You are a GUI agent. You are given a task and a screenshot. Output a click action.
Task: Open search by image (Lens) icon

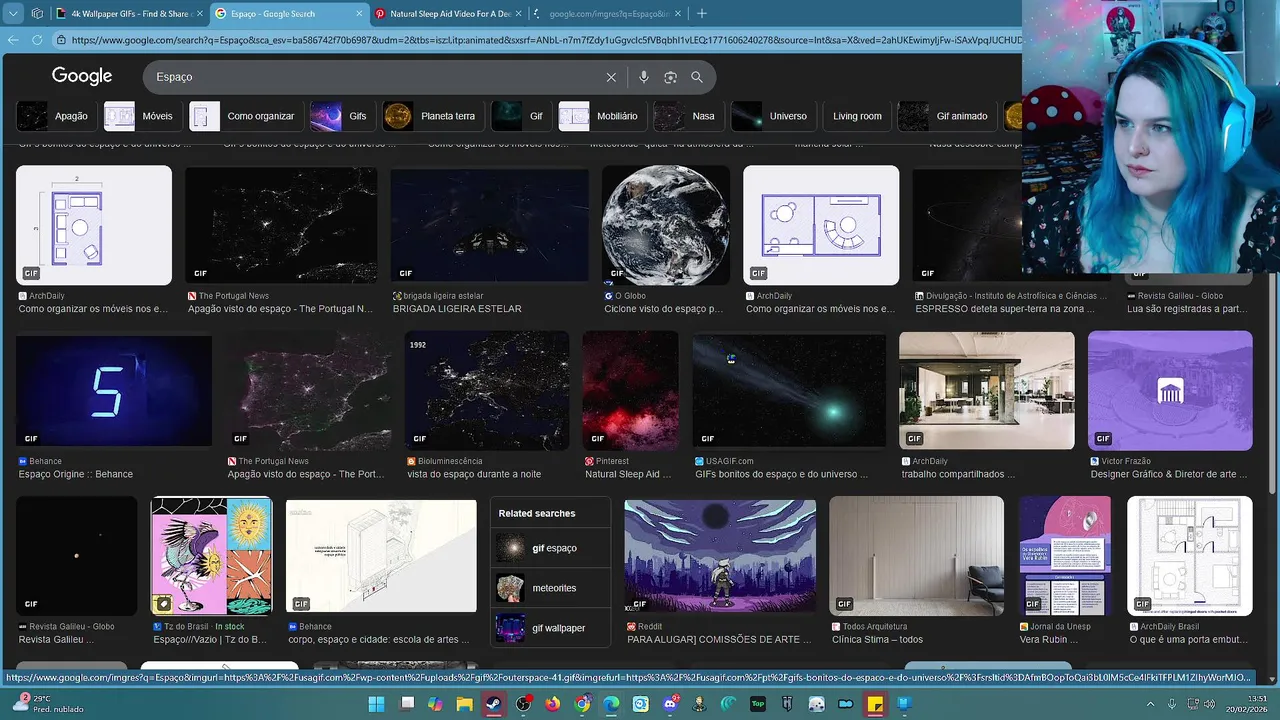pyautogui.click(x=671, y=77)
